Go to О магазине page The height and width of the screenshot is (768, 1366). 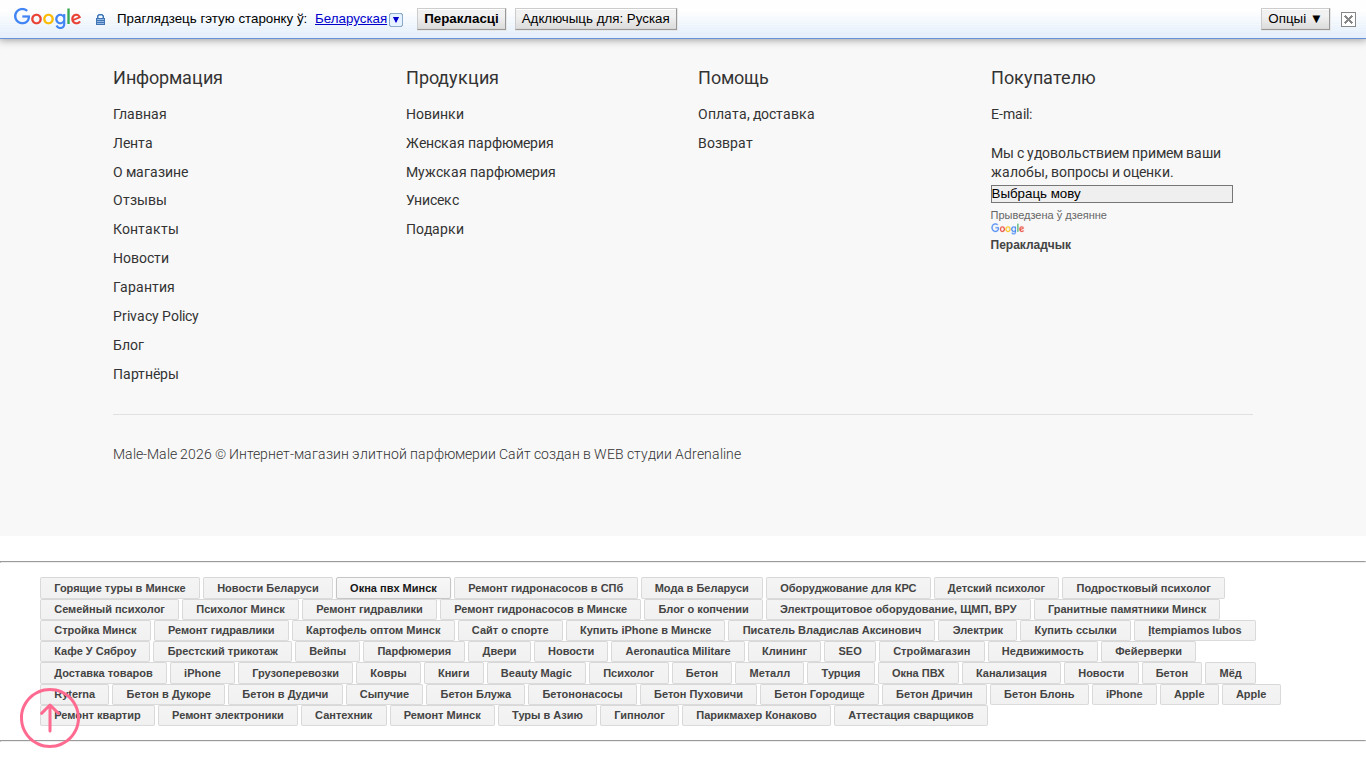pyautogui.click(x=150, y=172)
